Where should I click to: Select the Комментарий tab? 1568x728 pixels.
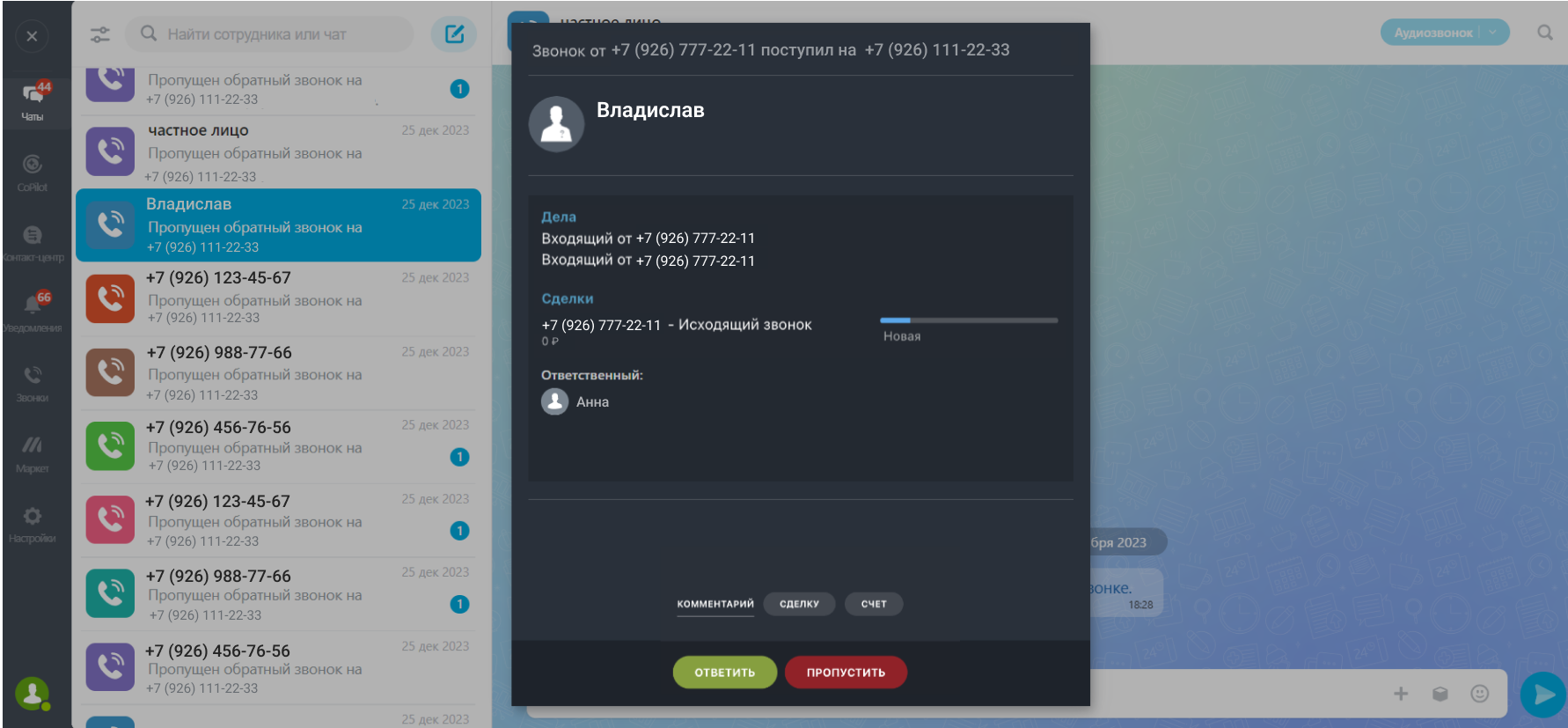(715, 604)
